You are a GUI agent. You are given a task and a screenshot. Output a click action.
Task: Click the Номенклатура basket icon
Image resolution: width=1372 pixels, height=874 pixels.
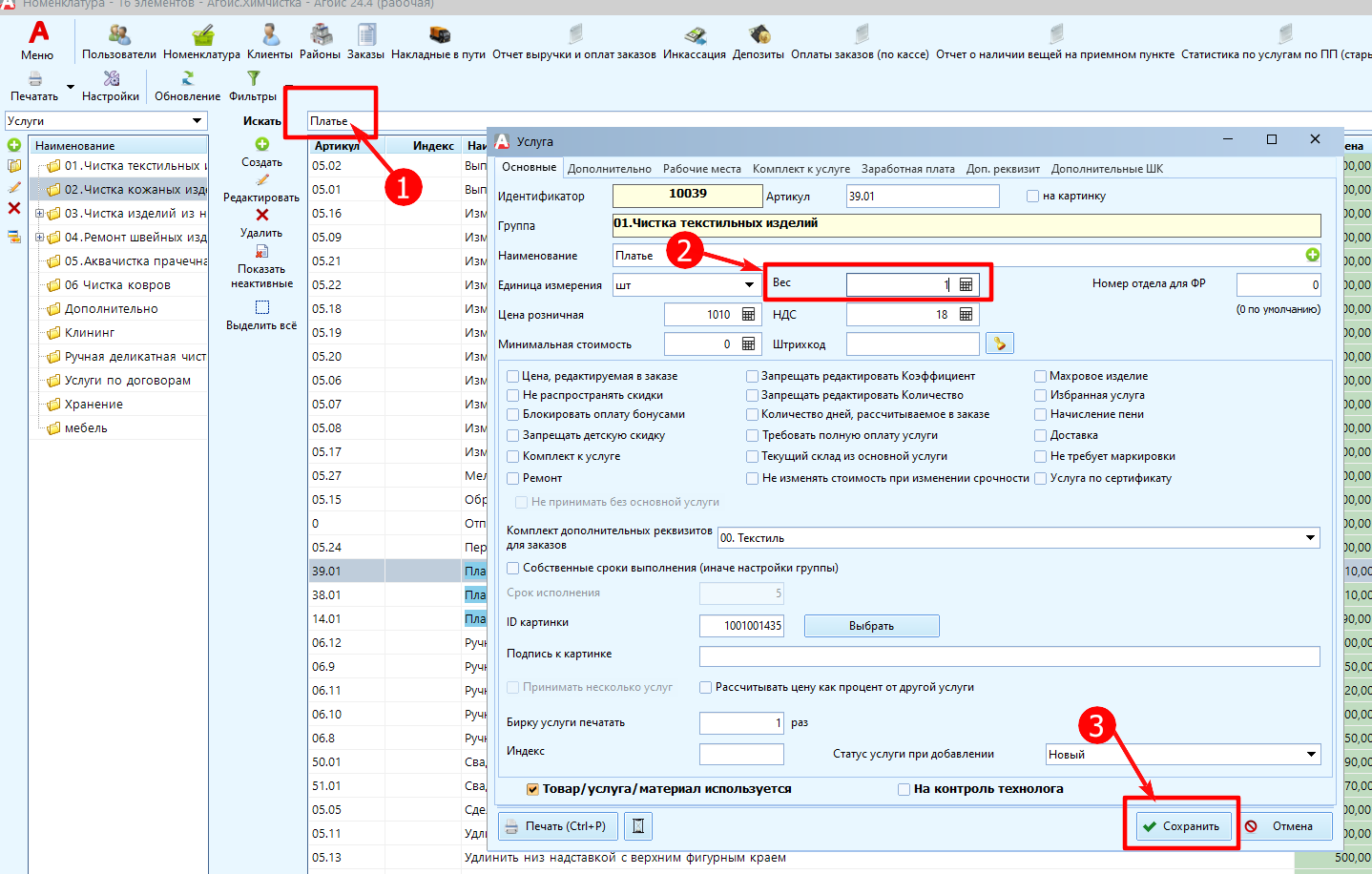[x=202, y=36]
